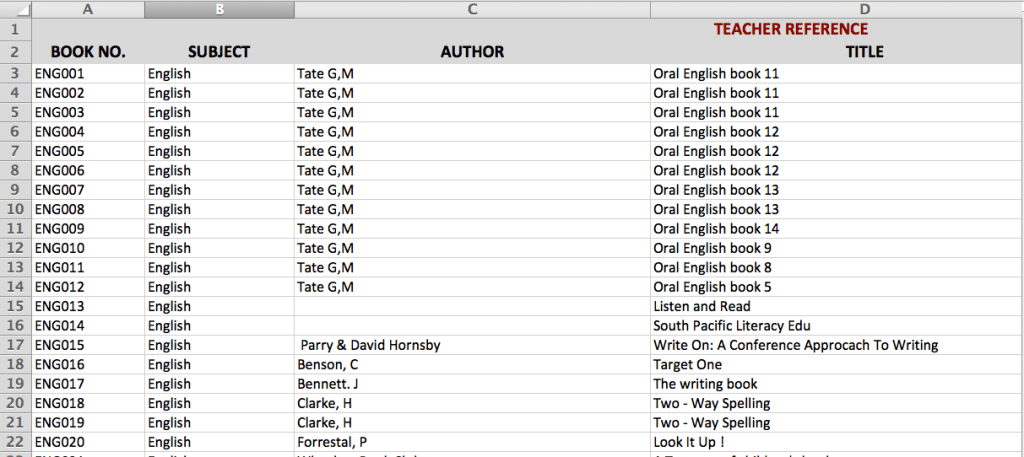Select the highlighted column B header
The width and height of the screenshot is (1024, 457).
coord(219,9)
